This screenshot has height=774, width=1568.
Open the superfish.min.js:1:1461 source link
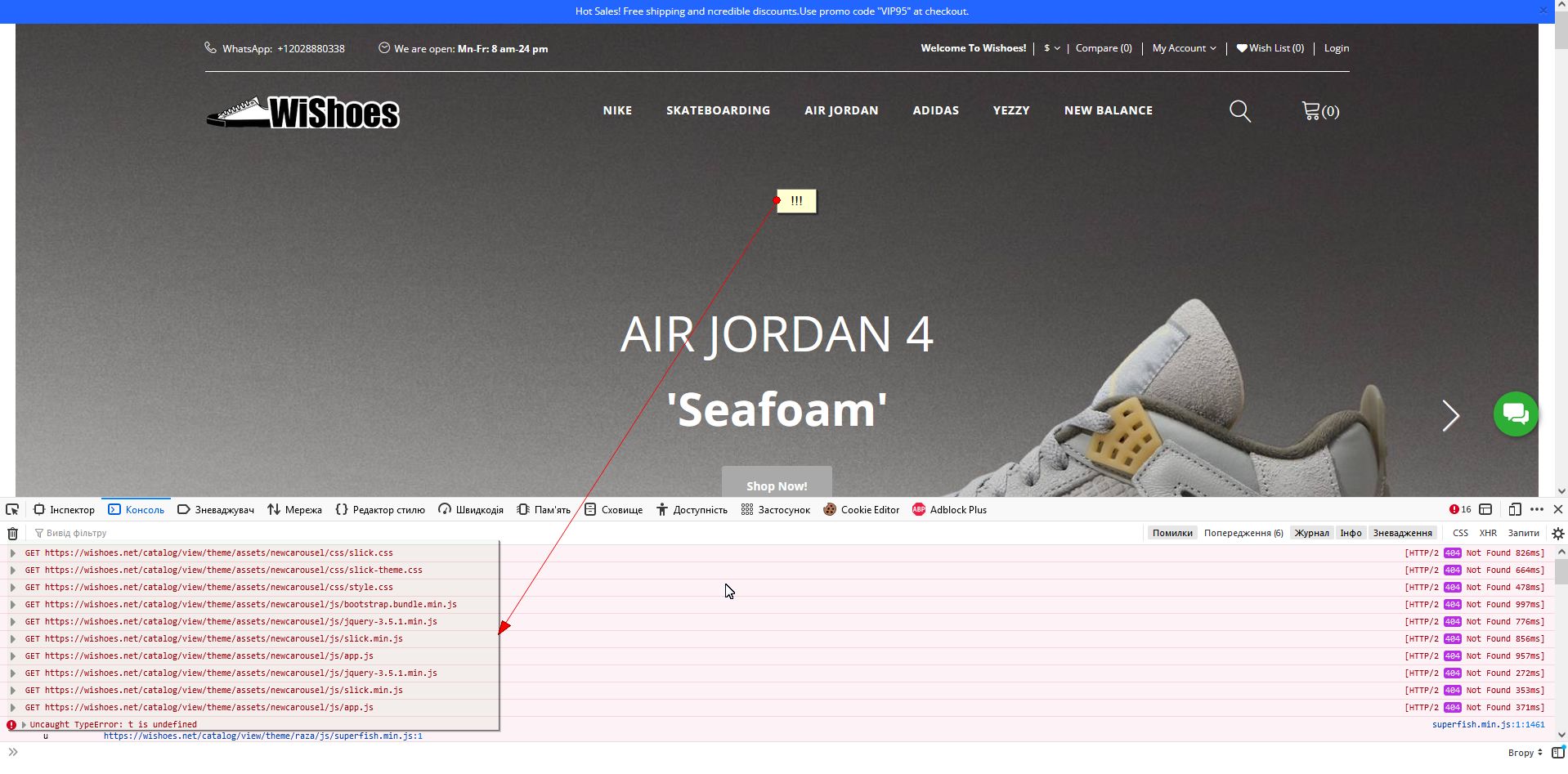pyautogui.click(x=1489, y=724)
